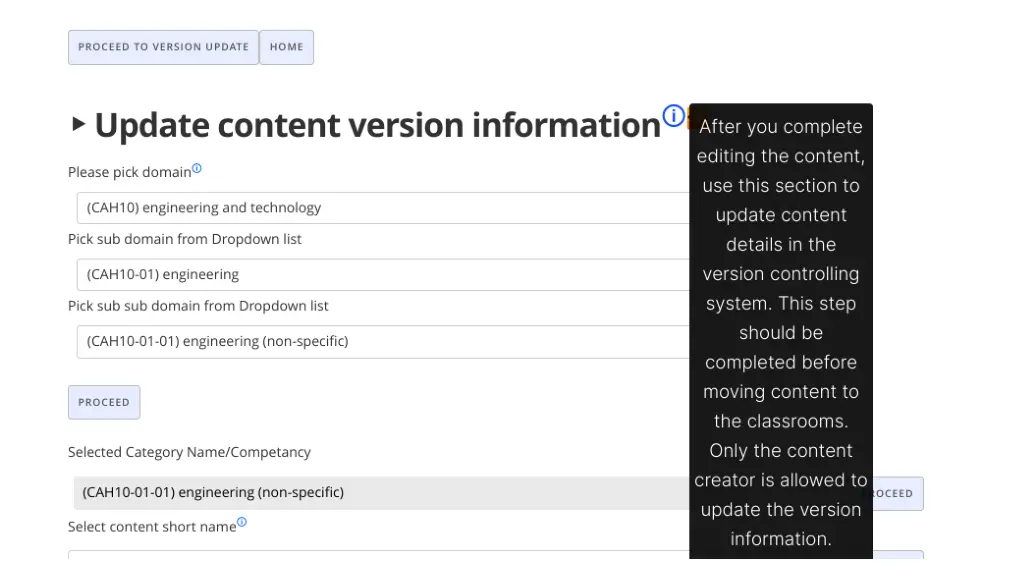Click the Pick sub domain from Dropdown list label

click(185, 239)
